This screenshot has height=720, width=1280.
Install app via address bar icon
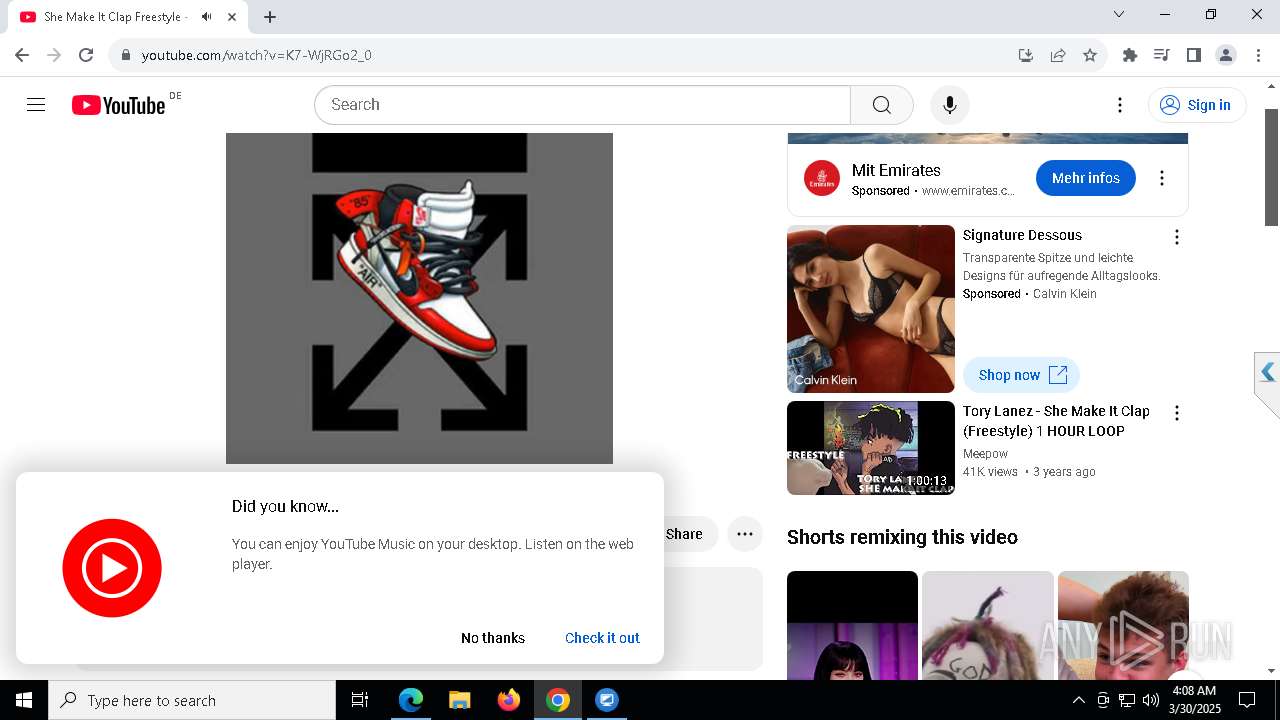(x=1025, y=55)
